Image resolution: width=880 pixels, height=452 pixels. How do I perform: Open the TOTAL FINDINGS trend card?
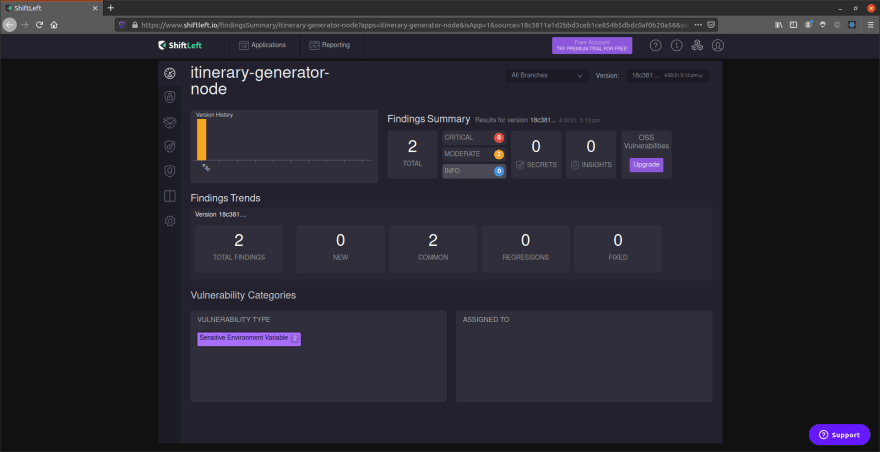pyautogui.click(x=239, y=249)
